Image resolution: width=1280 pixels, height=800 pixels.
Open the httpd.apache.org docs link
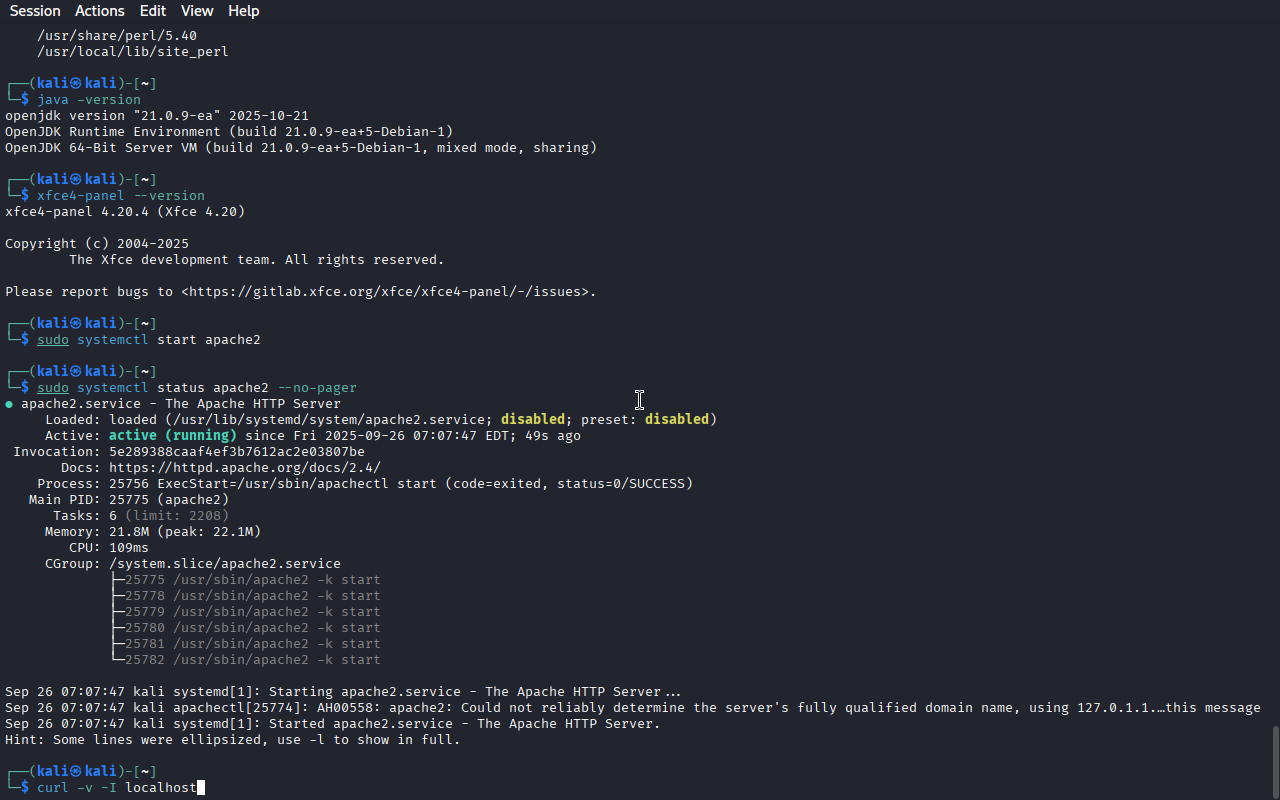coord(245,468)
